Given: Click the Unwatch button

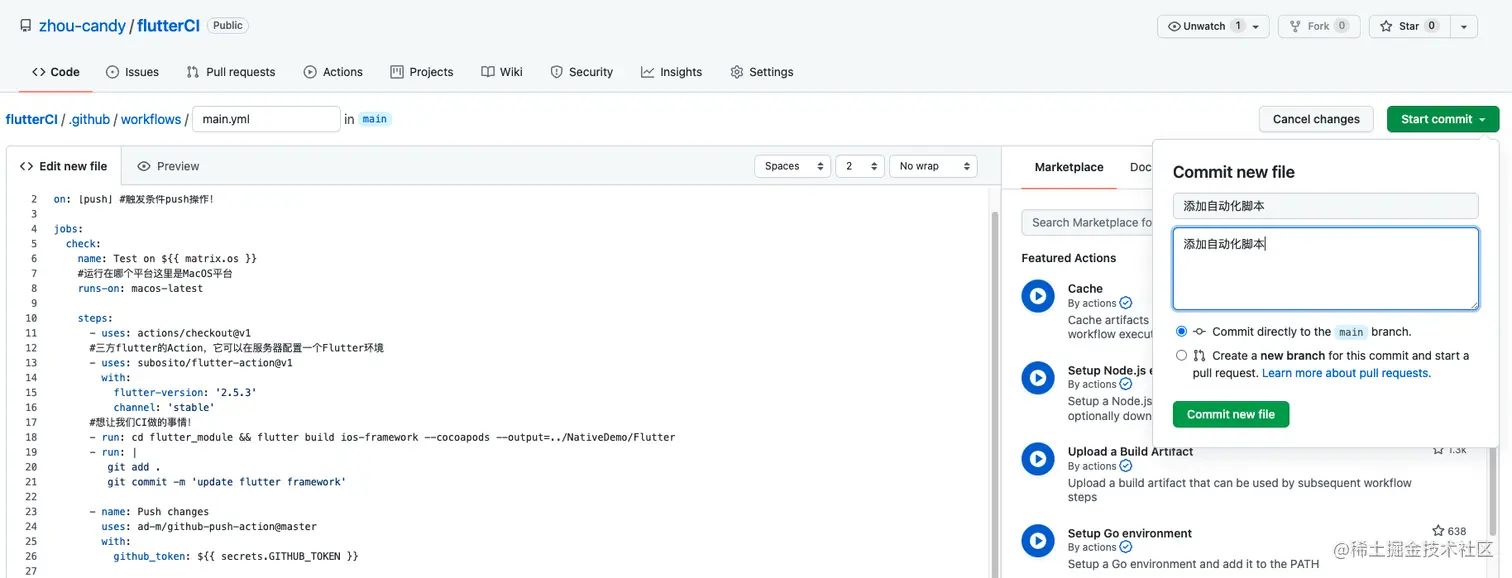Looking at the screenshot, I should tap(1213, 26).
